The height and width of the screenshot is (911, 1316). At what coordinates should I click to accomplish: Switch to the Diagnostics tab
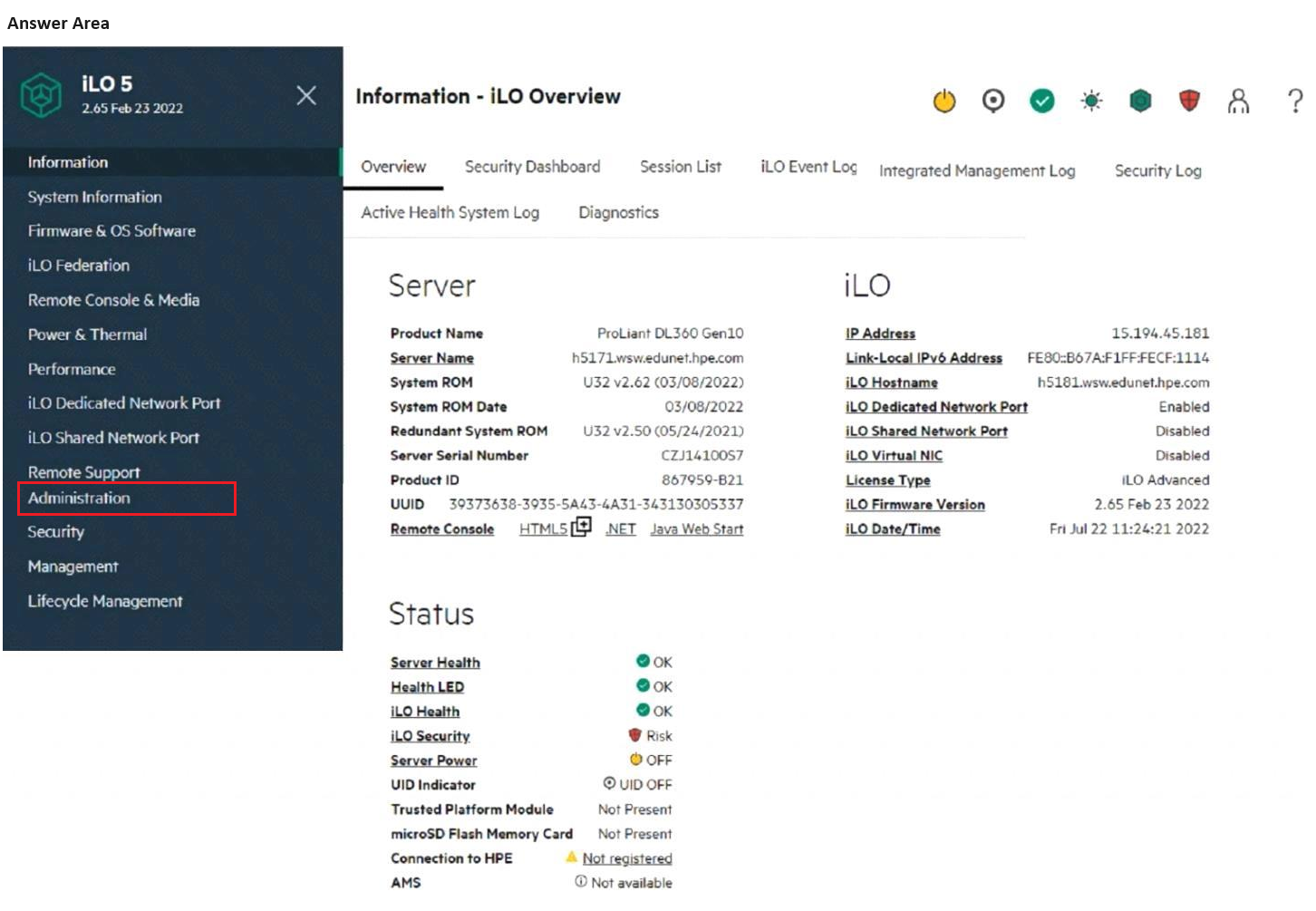[619, 212]
